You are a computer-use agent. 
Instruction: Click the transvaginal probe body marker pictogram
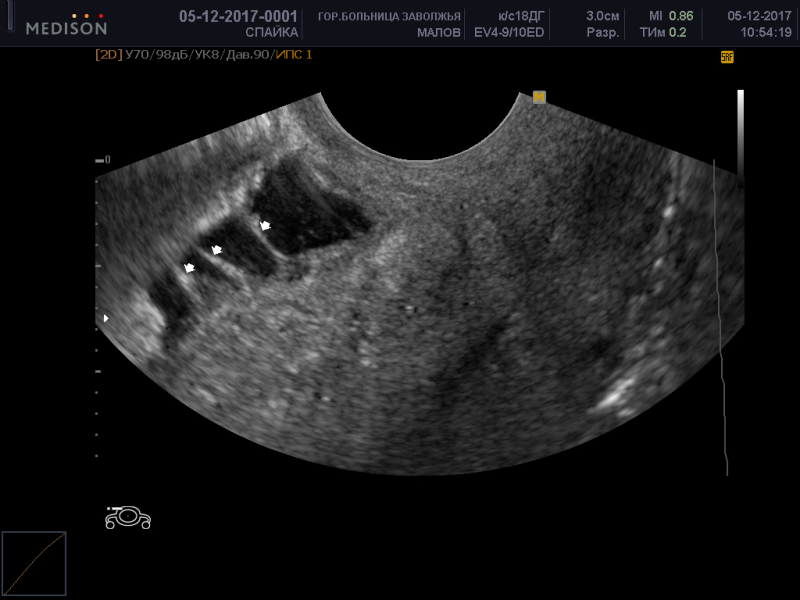point(128,517)
